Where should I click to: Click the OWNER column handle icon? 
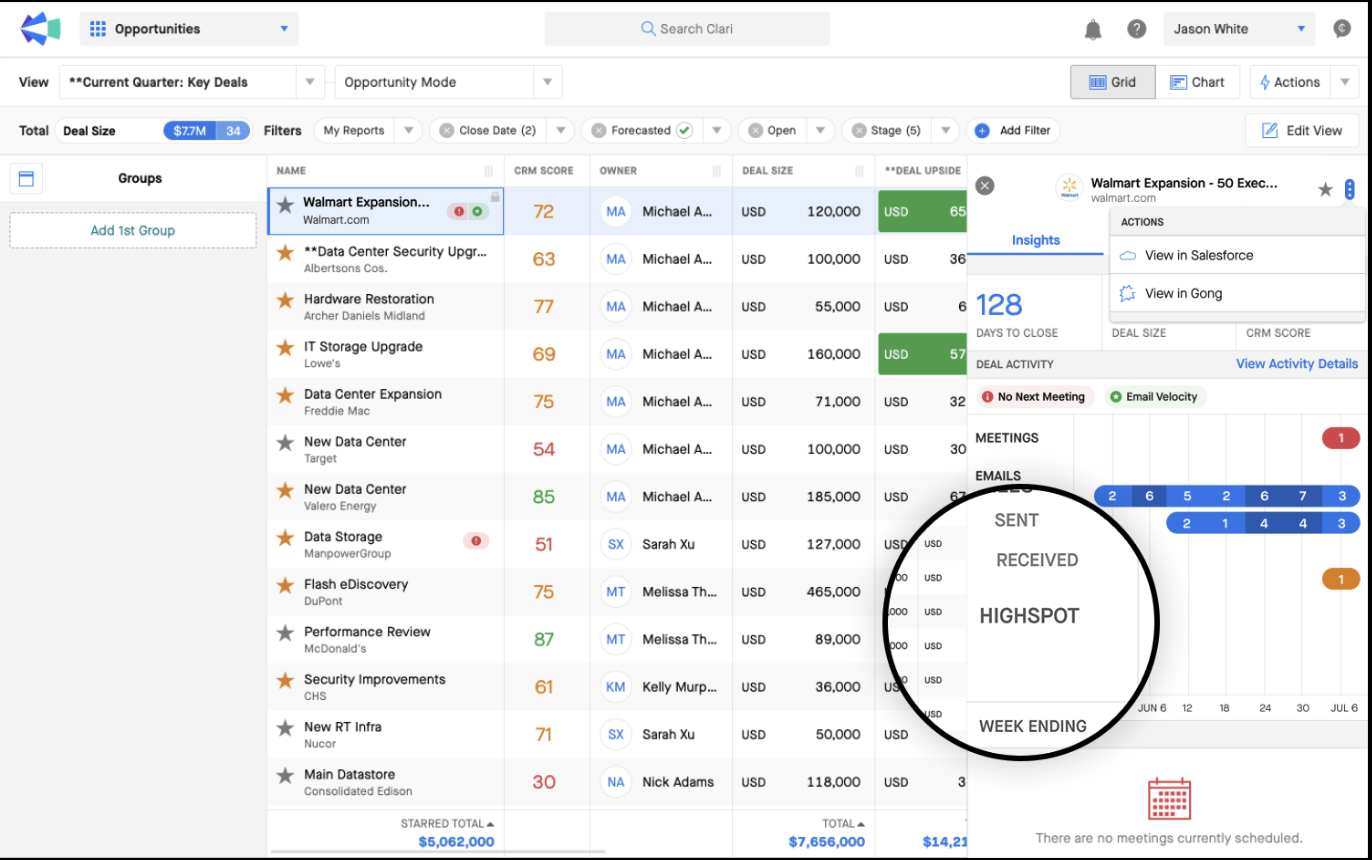pos(716,171)
